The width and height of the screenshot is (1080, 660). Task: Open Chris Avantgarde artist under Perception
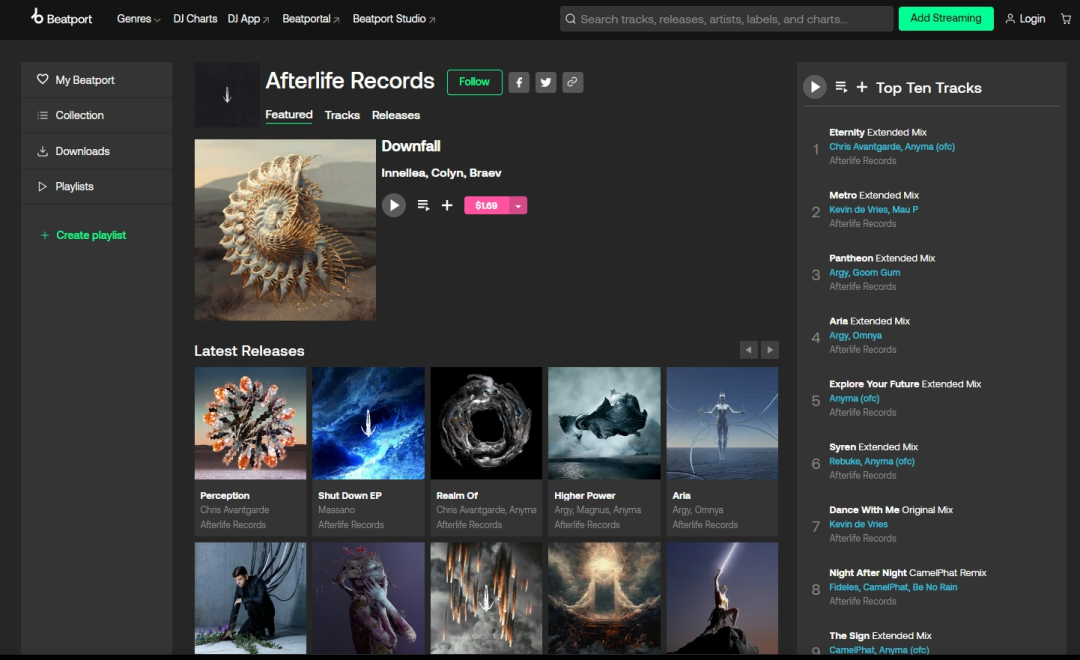(x=235, y=510)
